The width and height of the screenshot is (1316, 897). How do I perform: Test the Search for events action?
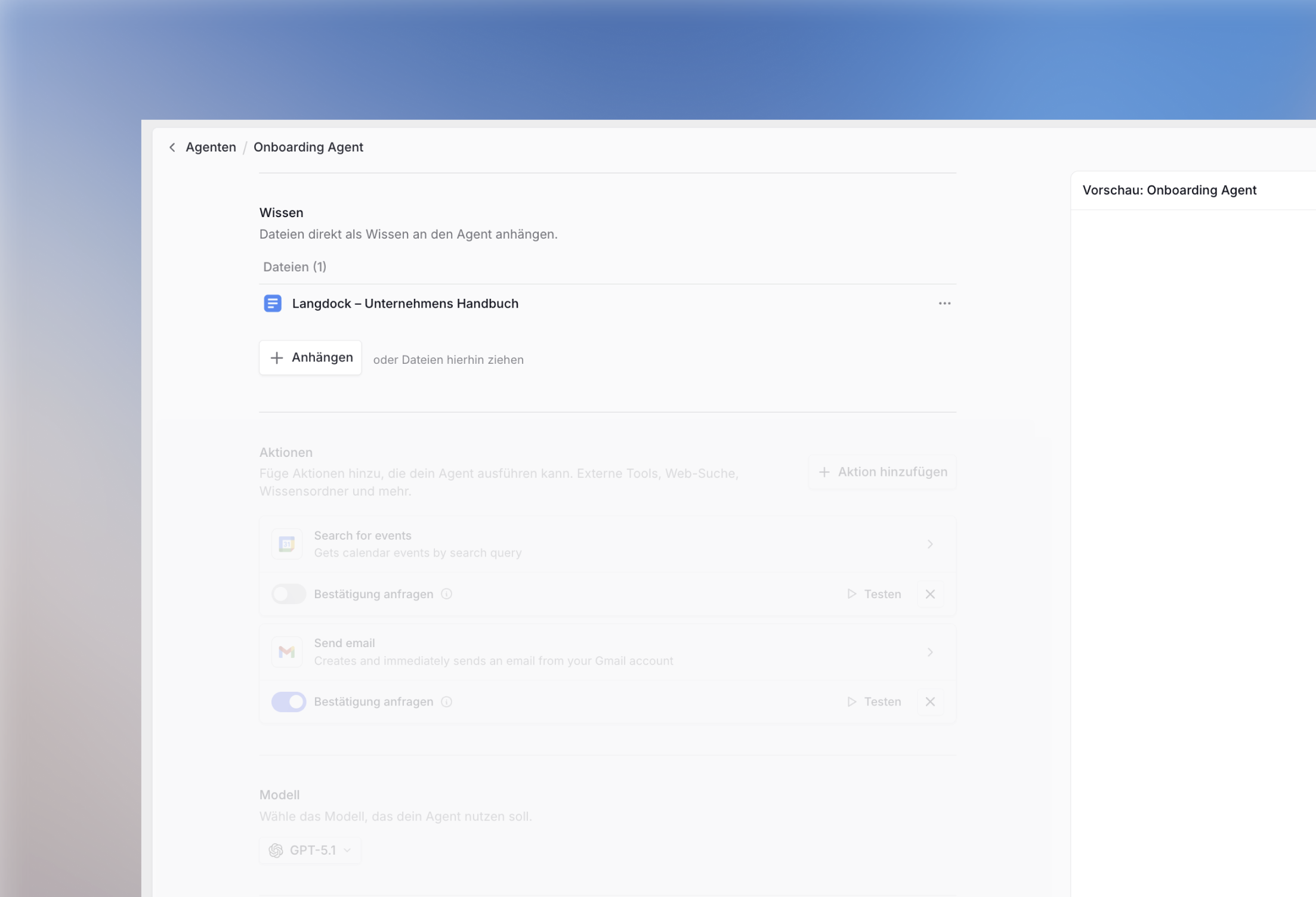875,594
